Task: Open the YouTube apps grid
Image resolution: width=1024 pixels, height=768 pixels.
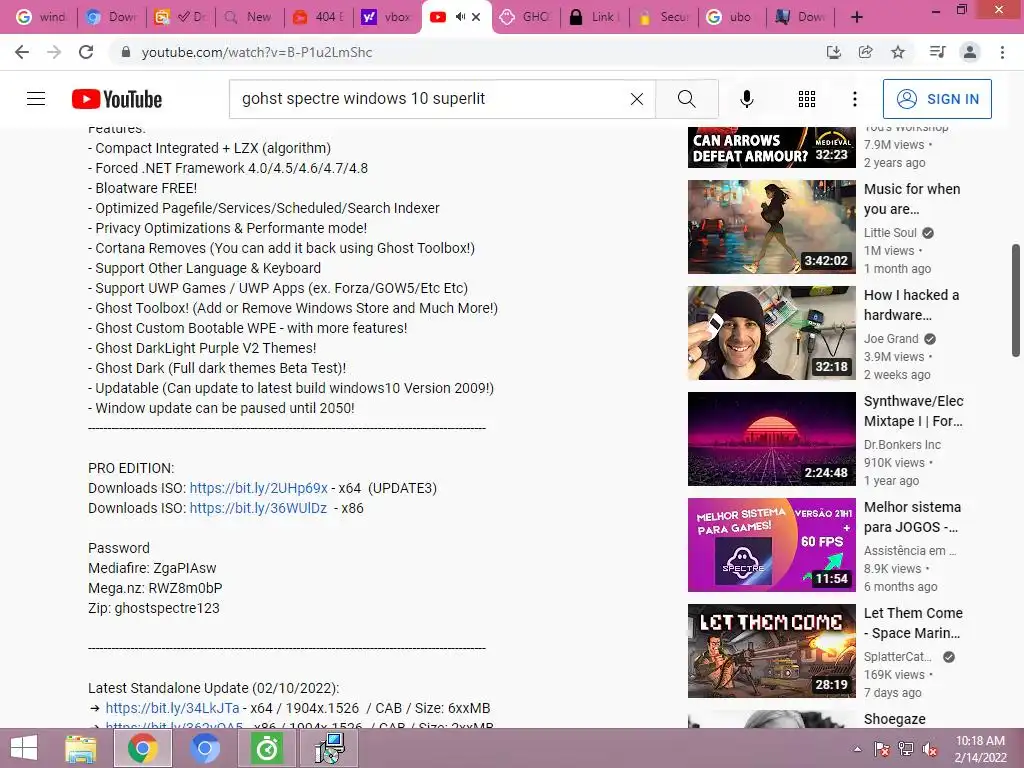Action: pos(807,99)
